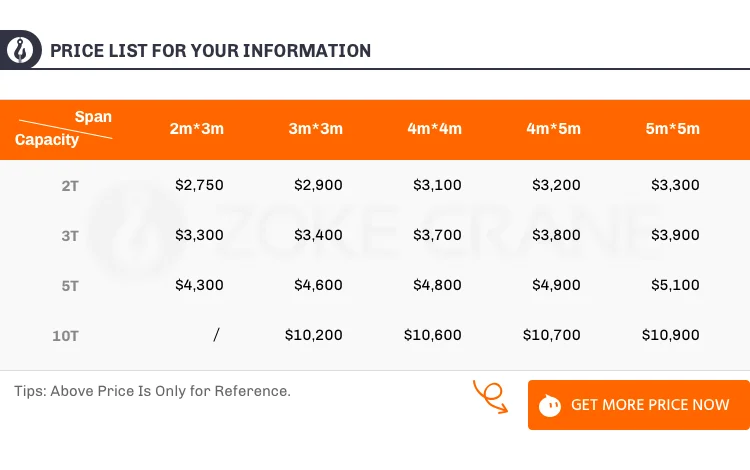Click the 5T capacity row label

pos(70,285)
